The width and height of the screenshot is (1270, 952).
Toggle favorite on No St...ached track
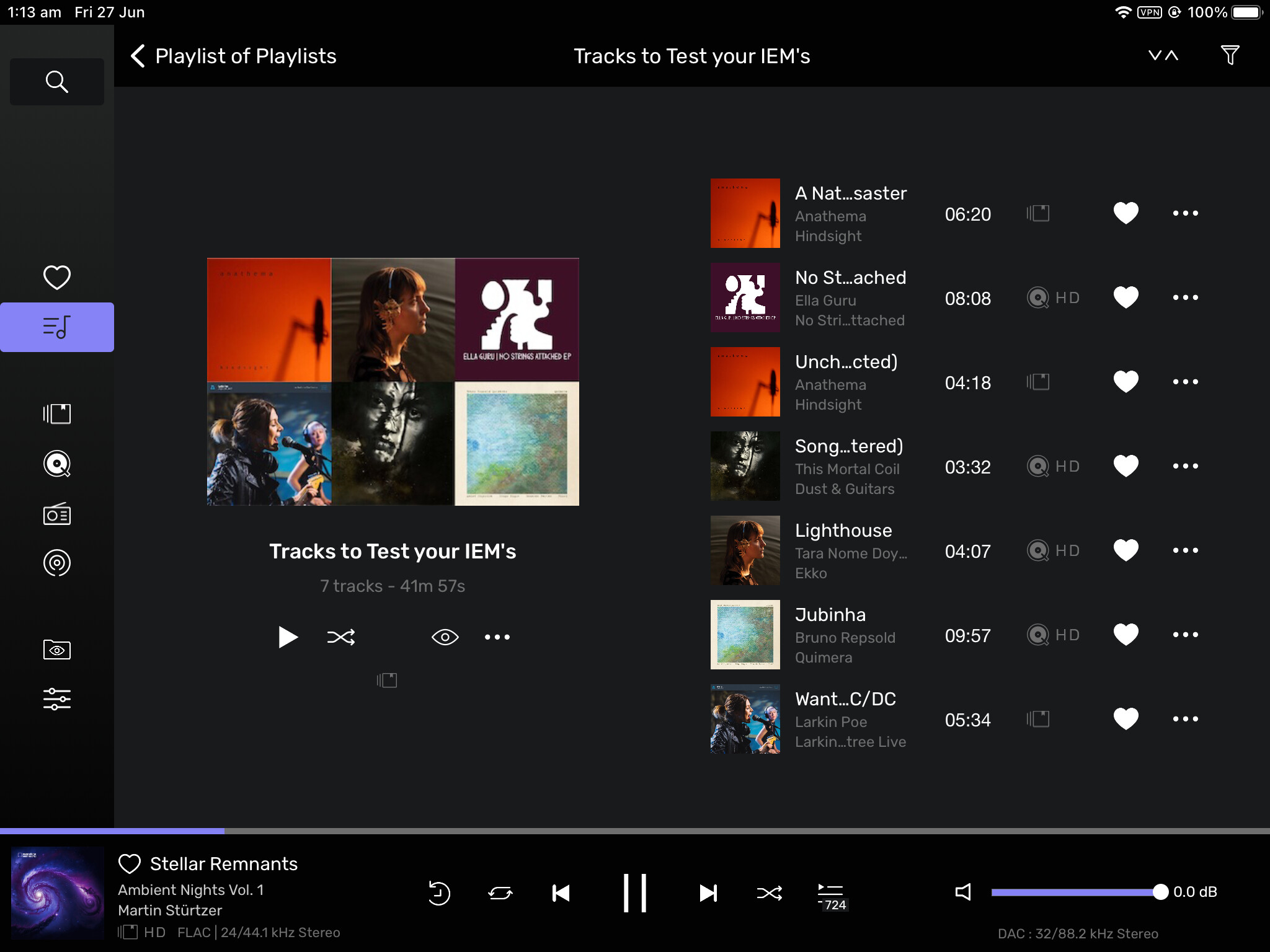click(1126, 297)
